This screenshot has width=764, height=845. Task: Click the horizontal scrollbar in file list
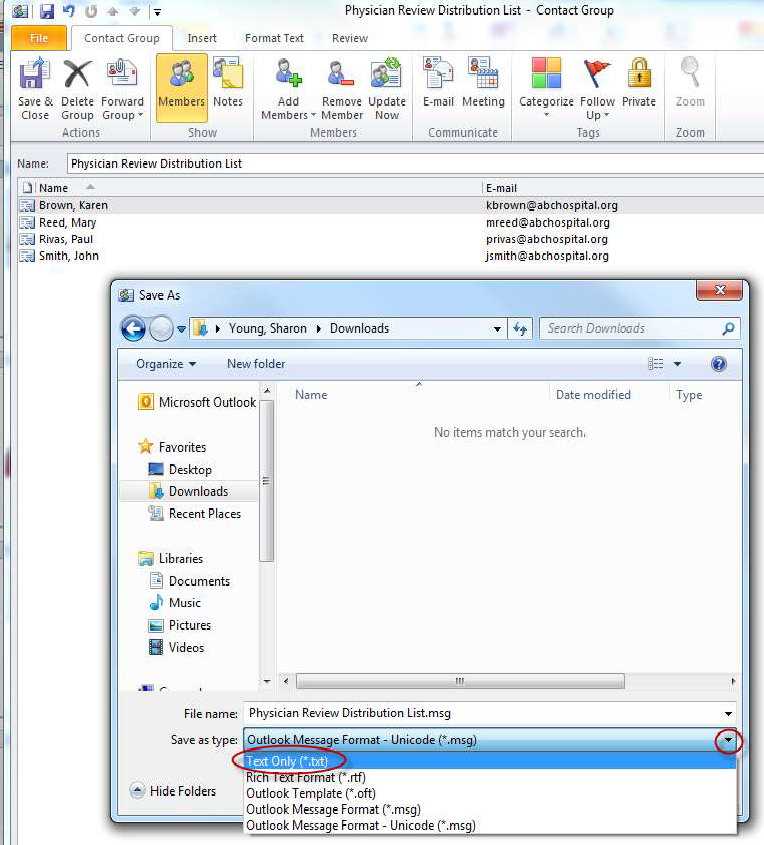click(460, 681)
